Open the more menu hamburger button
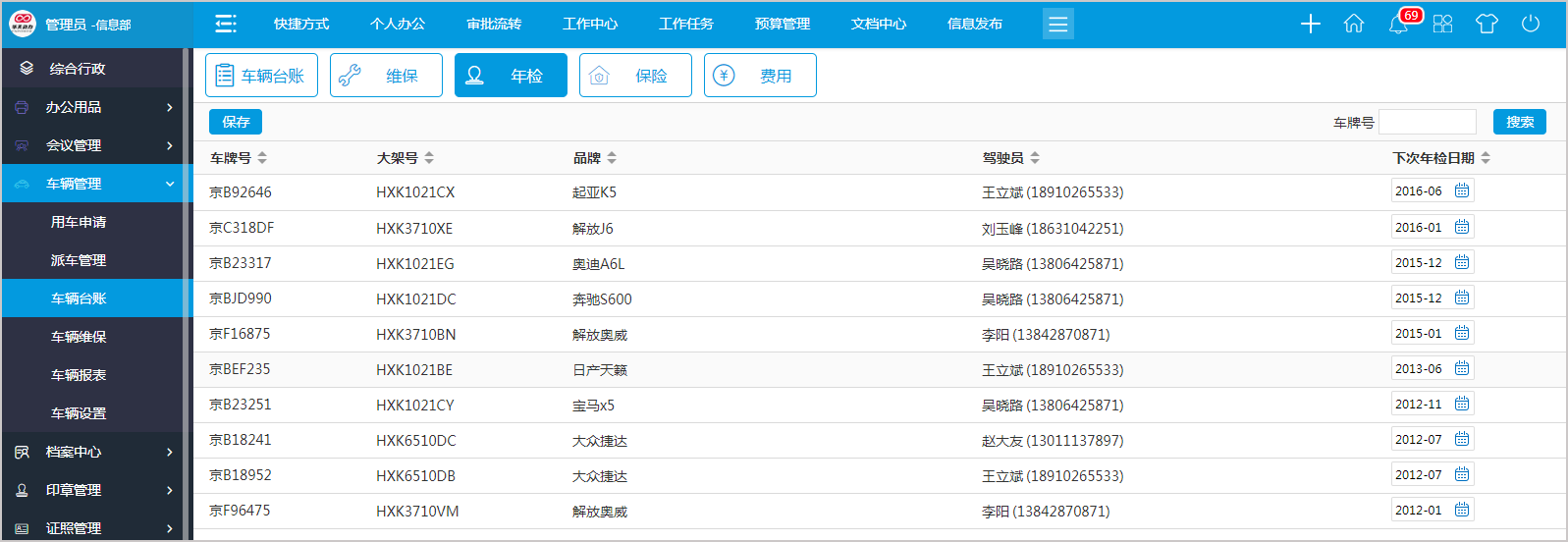This screenshot has height=542, width=1568. [x=1057, y=25]
